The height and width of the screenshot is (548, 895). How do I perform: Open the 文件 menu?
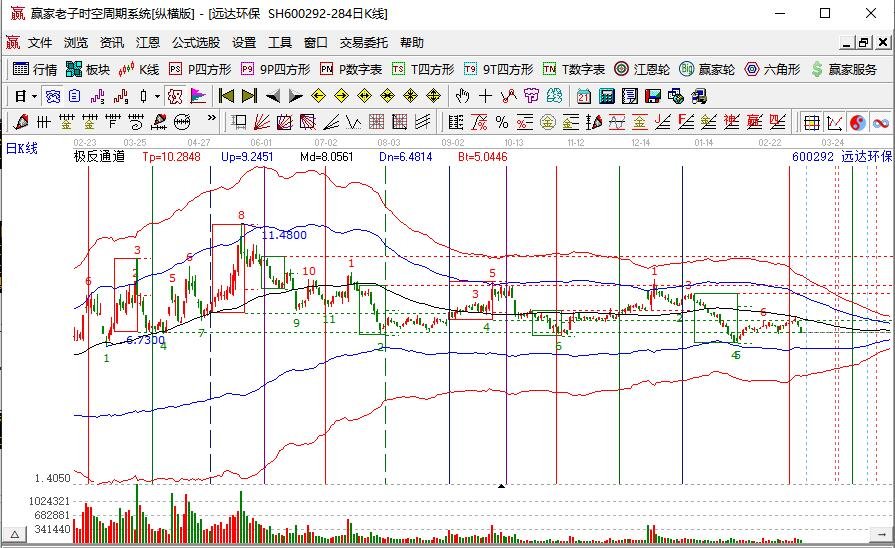coord(40,43)
